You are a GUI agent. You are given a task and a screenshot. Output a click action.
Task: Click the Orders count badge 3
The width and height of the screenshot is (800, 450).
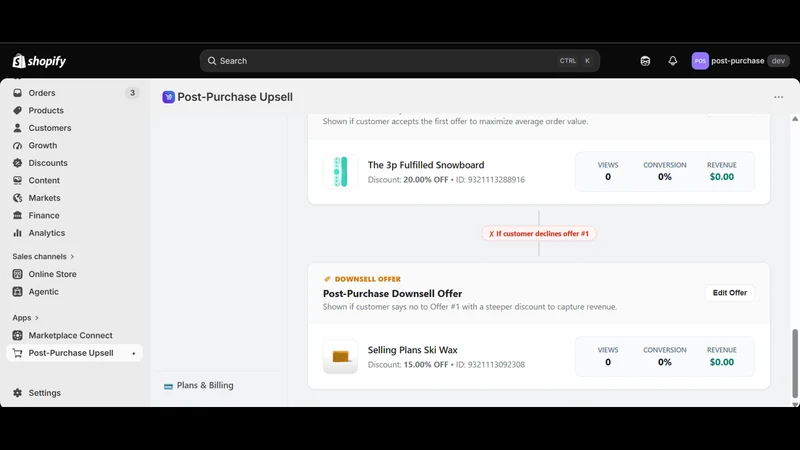[x=132, y=93]
